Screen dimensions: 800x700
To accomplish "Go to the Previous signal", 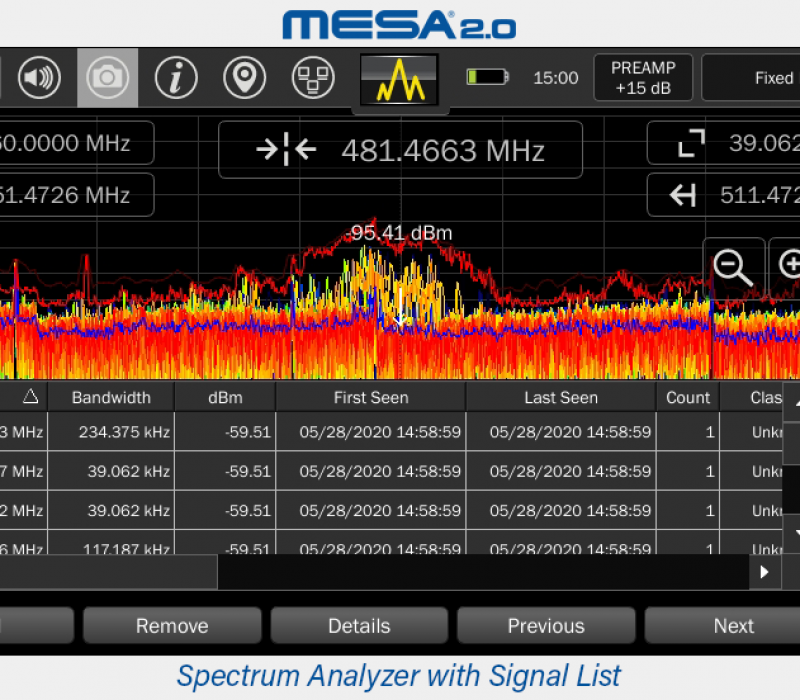I will click(x=545, y=626).
